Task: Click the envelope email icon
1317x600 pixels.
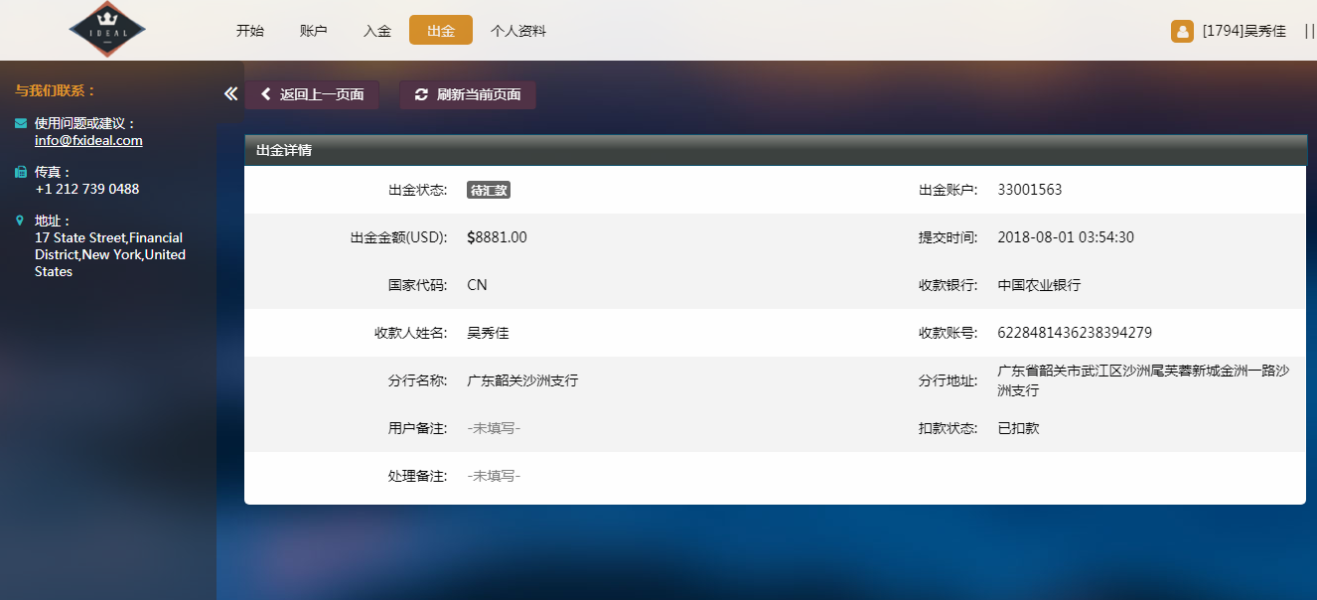Action: pos(21,123)
